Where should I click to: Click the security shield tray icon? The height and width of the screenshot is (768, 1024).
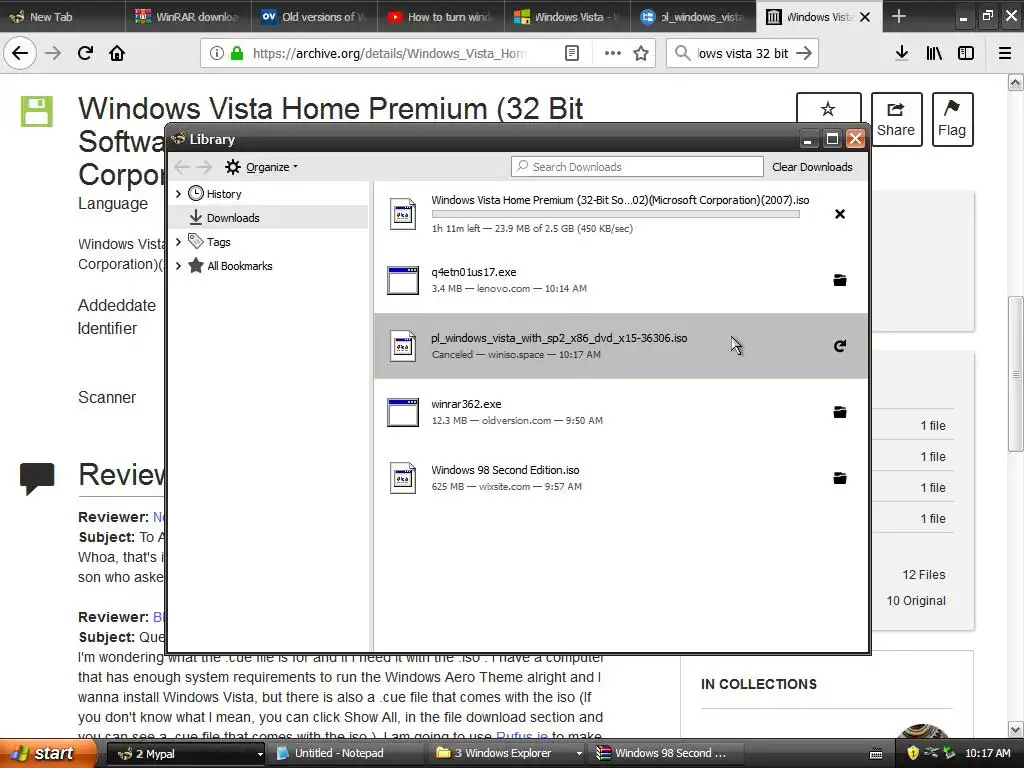click(x=913, y=753)
